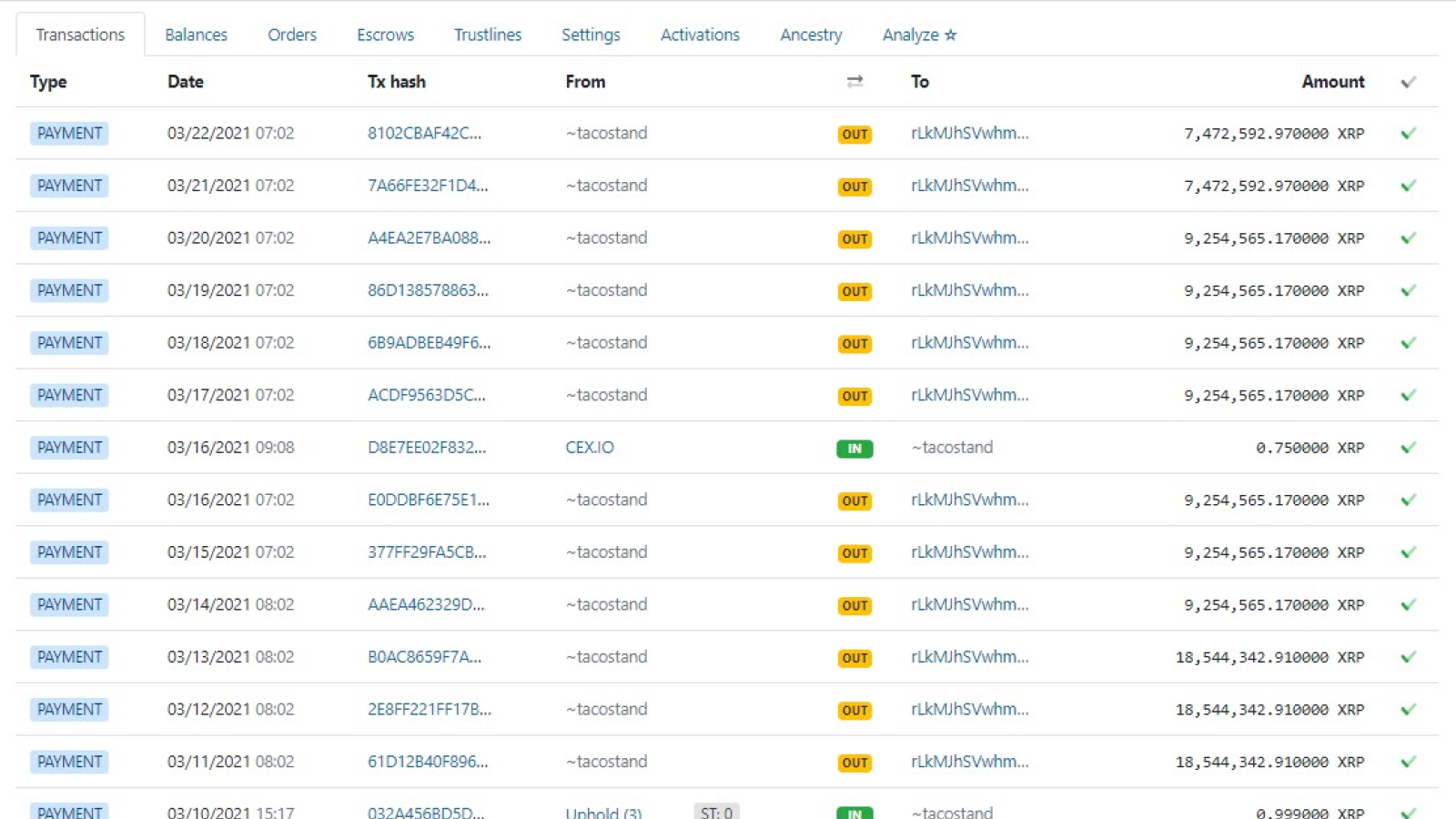Open transaction hash D8E7EE02F832...

[427, 447]
